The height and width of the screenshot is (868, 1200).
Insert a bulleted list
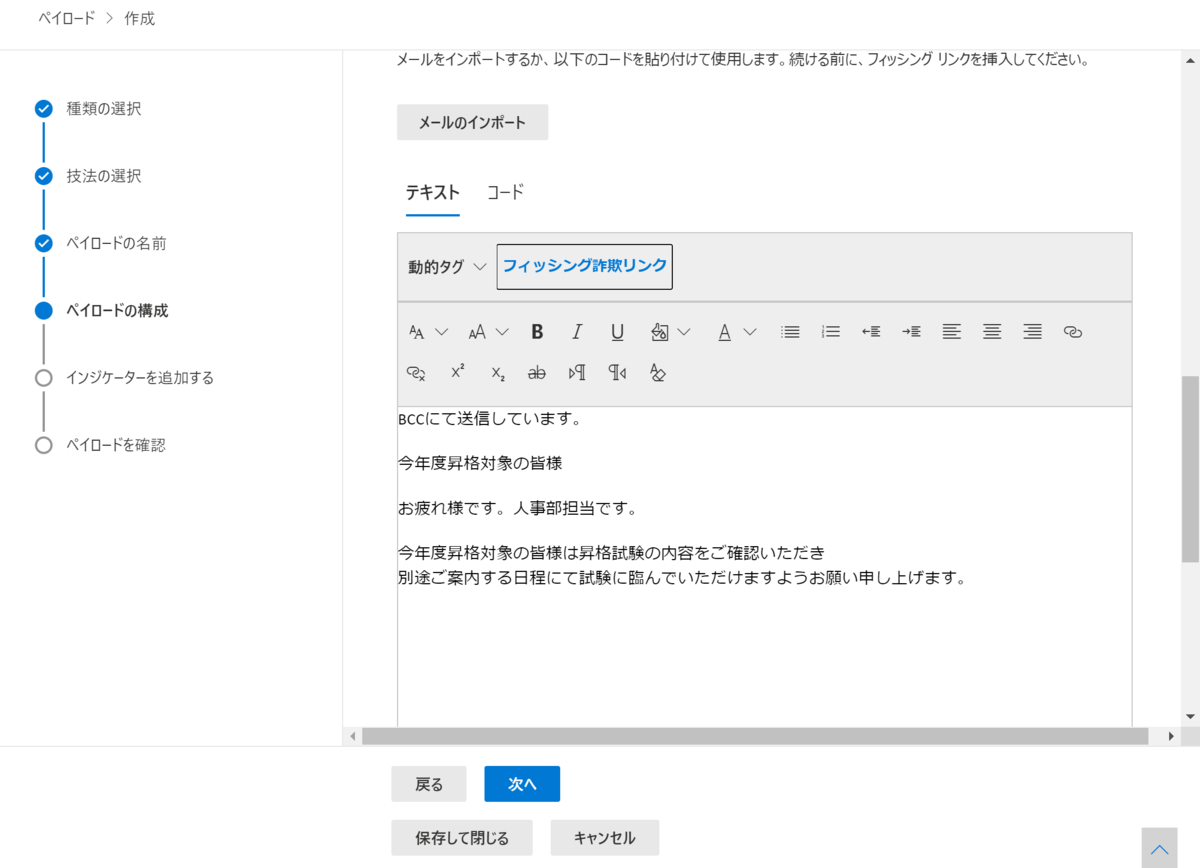tap(790, 331)
